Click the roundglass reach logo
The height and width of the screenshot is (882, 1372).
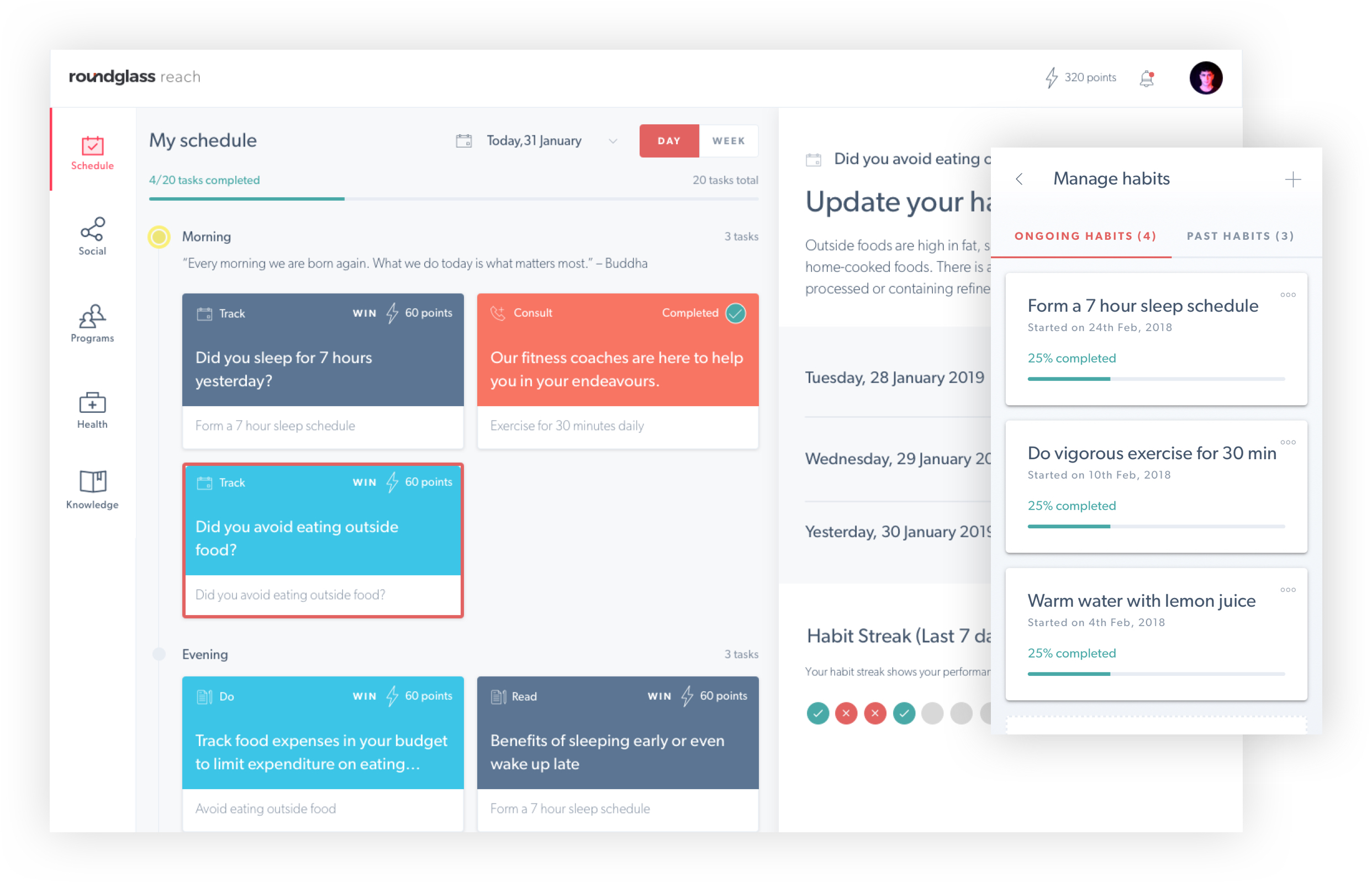pos(135,77)
